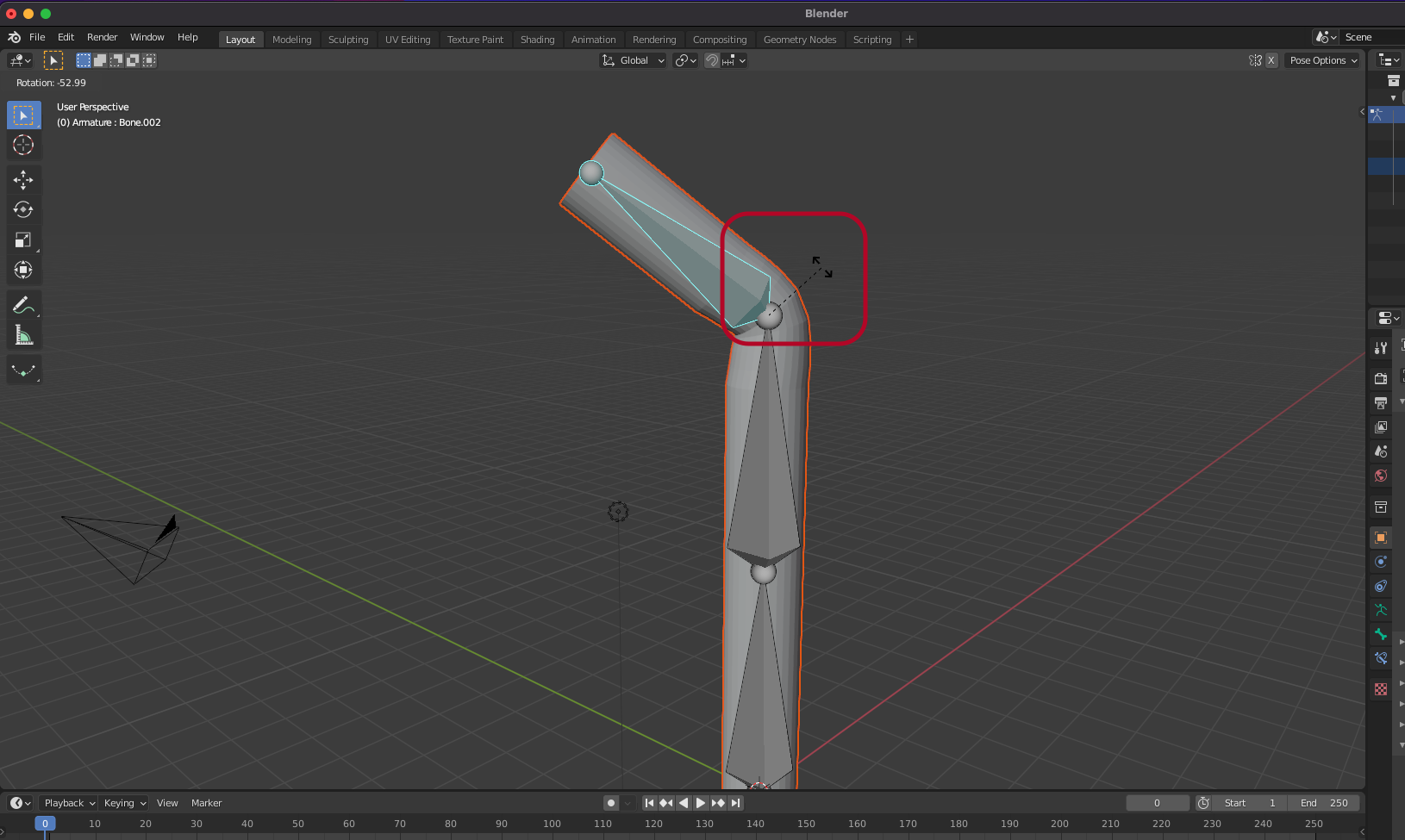
Task: Select the Select Box tool
Action: click(x=23, y=115)
